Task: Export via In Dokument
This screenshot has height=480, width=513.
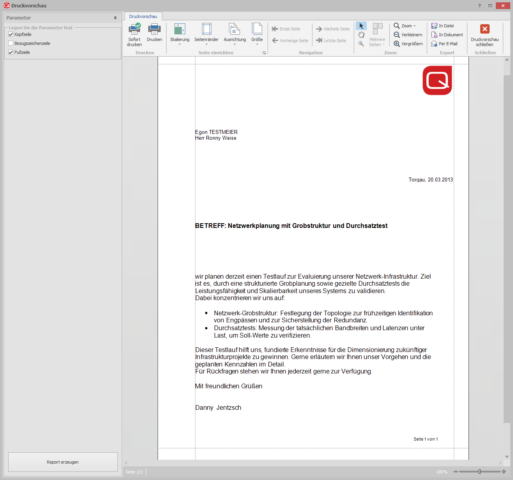Action: (x=447, y=35)
